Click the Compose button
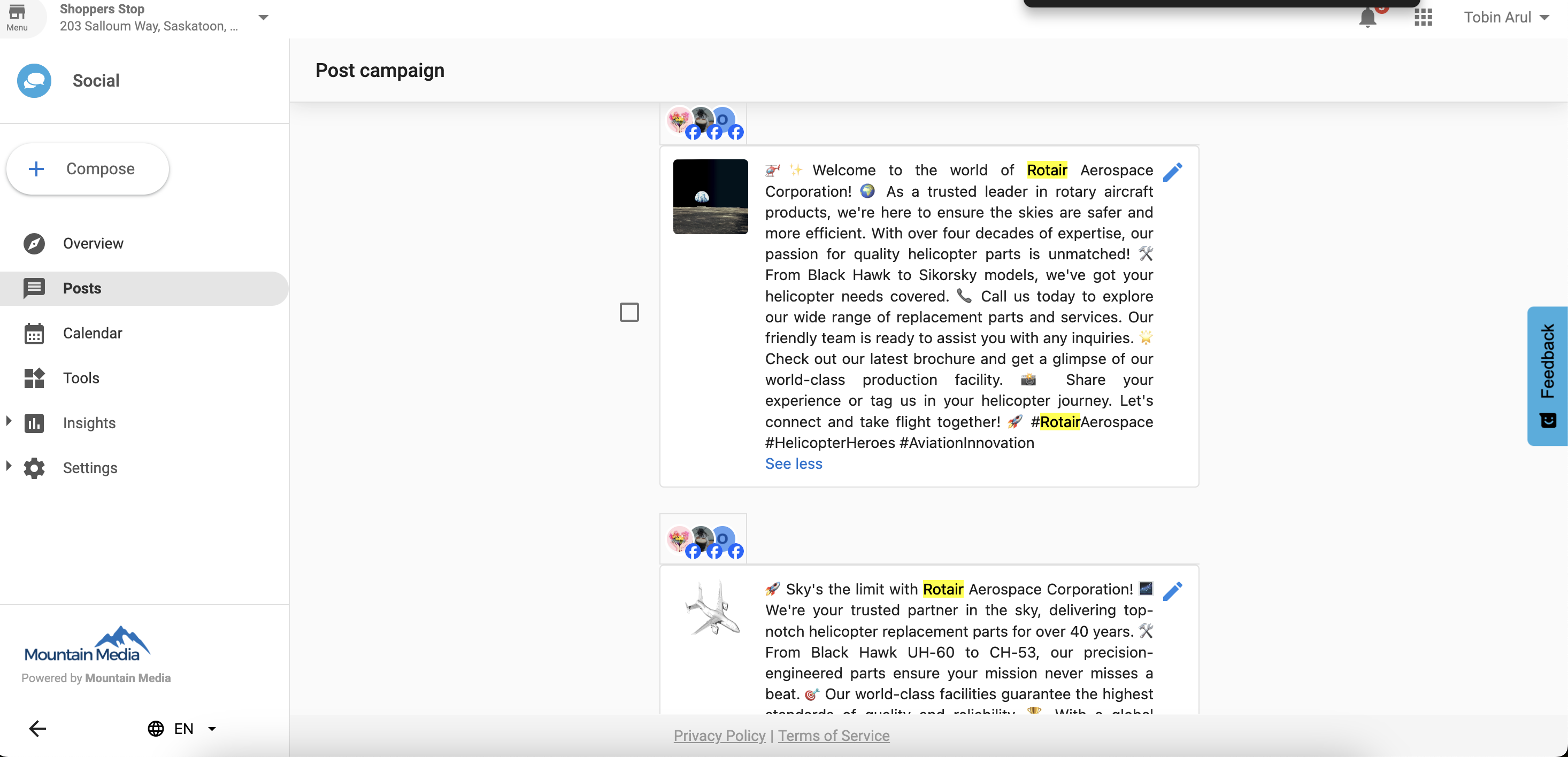This screenshot has height=757, width=1568. click(x=87, y=168)
